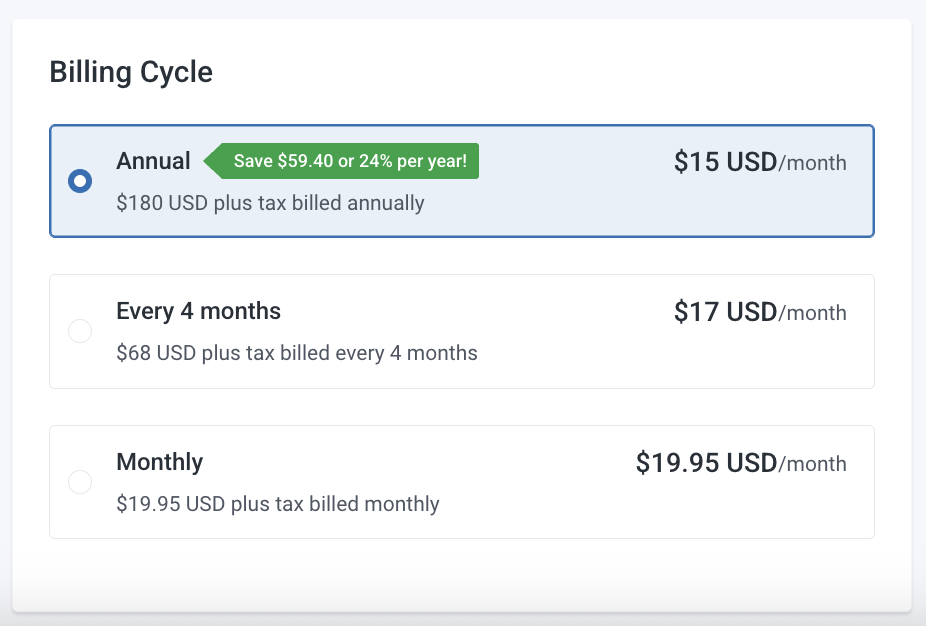Choose the highlighted Annual plan card

pyautogui.click(x=560, y=215)
